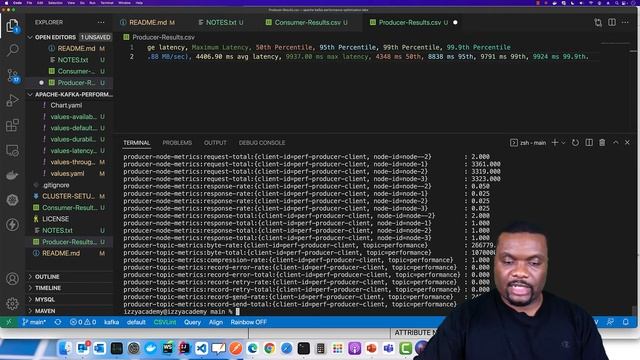Click the refresh icon in the terminal toolbar

[x=575, y=142]
